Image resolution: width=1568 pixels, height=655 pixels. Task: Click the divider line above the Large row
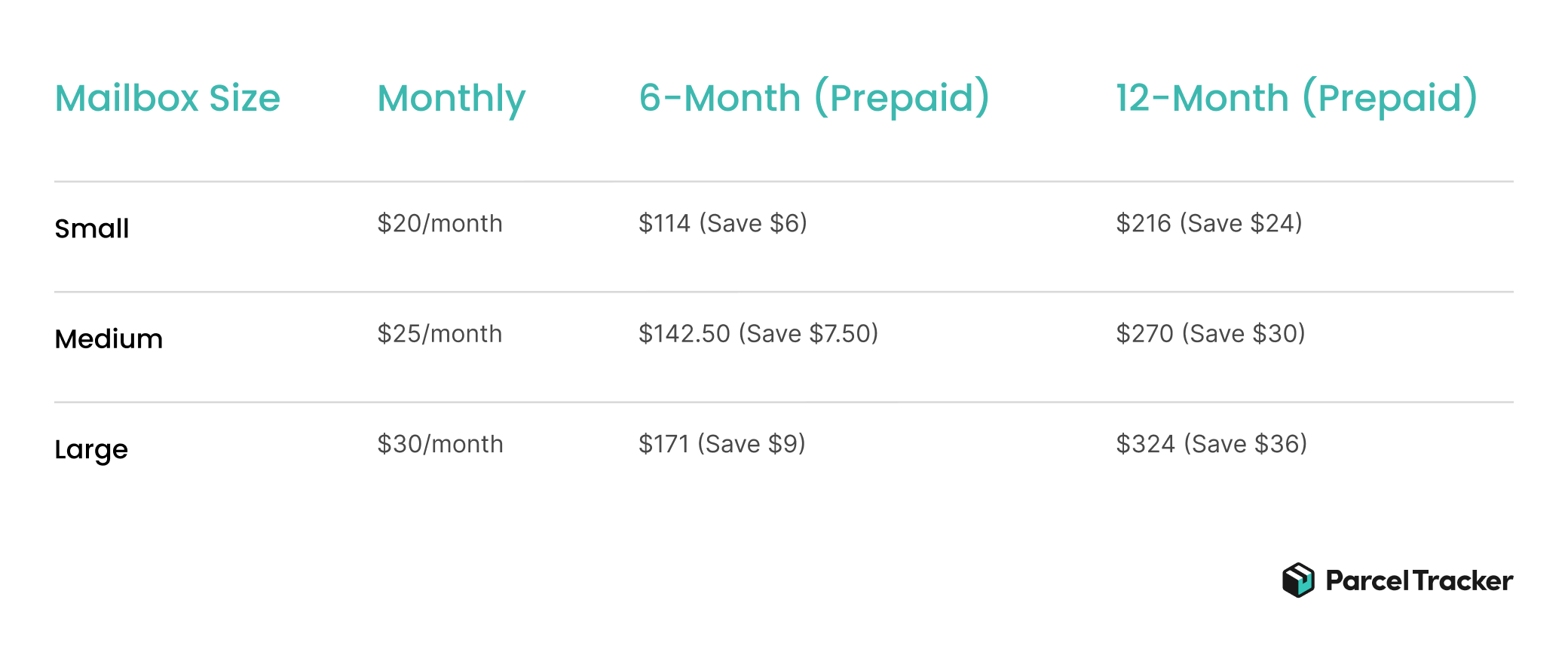pos(784,402)
